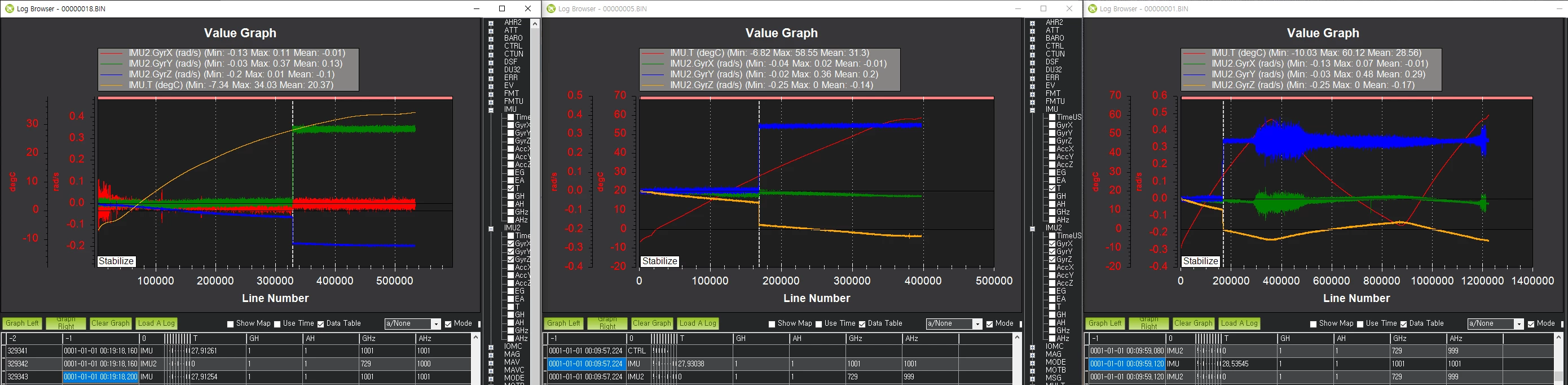Uncheck IMU2 GyrX in the 00000018.BIN tree
Viewport: 1568px width, 385px height.
click(512, 244)
